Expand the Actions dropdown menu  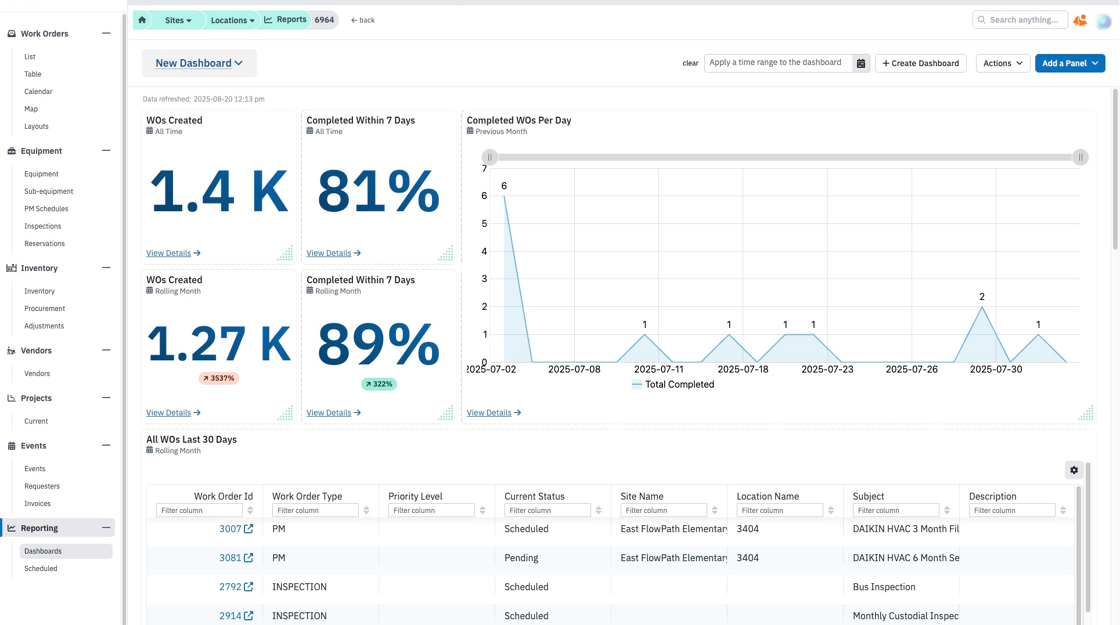tap(1003, 64)
